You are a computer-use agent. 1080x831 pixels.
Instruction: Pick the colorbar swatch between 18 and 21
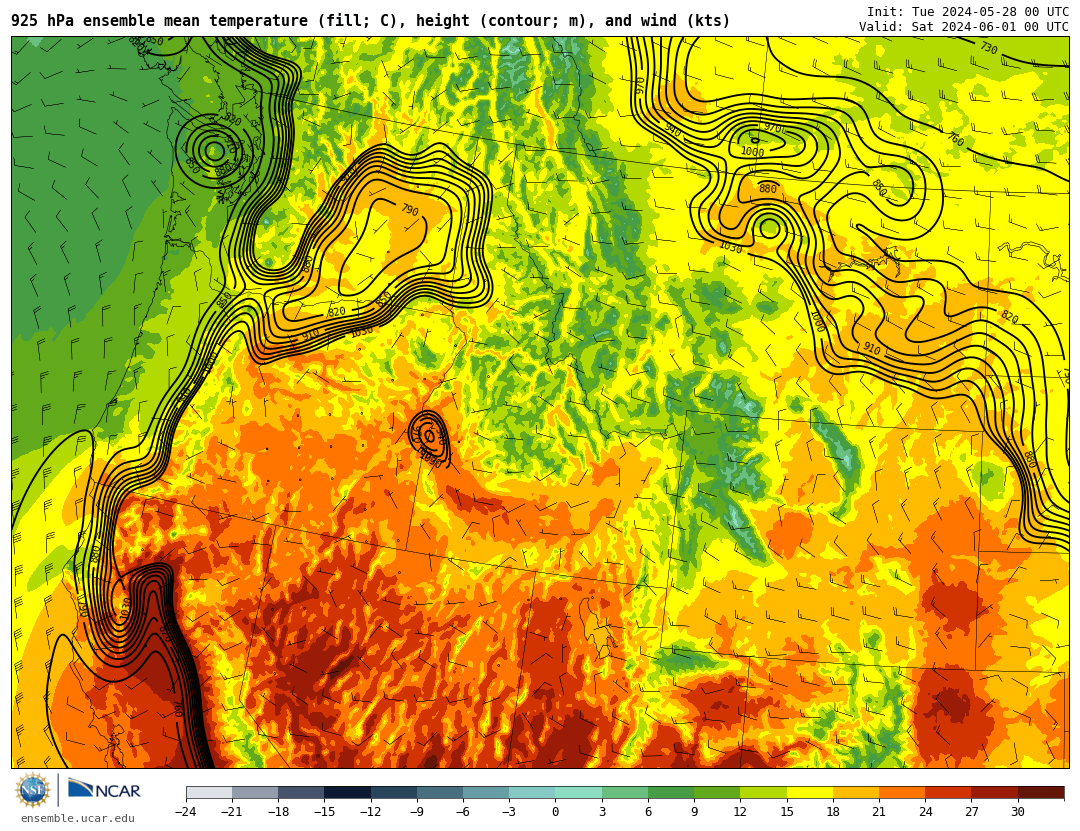pyautogui.click(x=855, y=792)
